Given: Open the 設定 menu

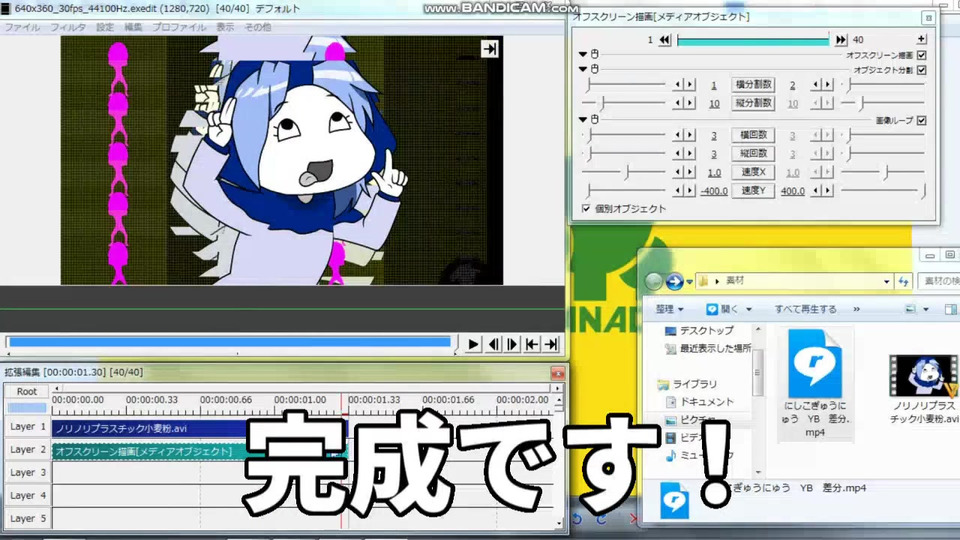Looking at the screenshot, I should (x=105, y=28).
